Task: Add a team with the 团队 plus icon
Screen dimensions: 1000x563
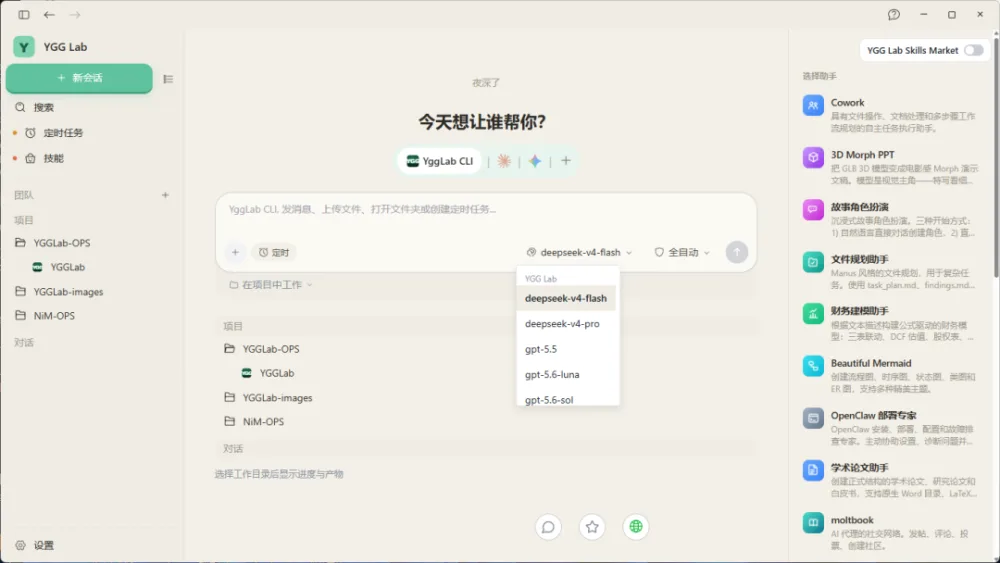Action: click(165, 195)
